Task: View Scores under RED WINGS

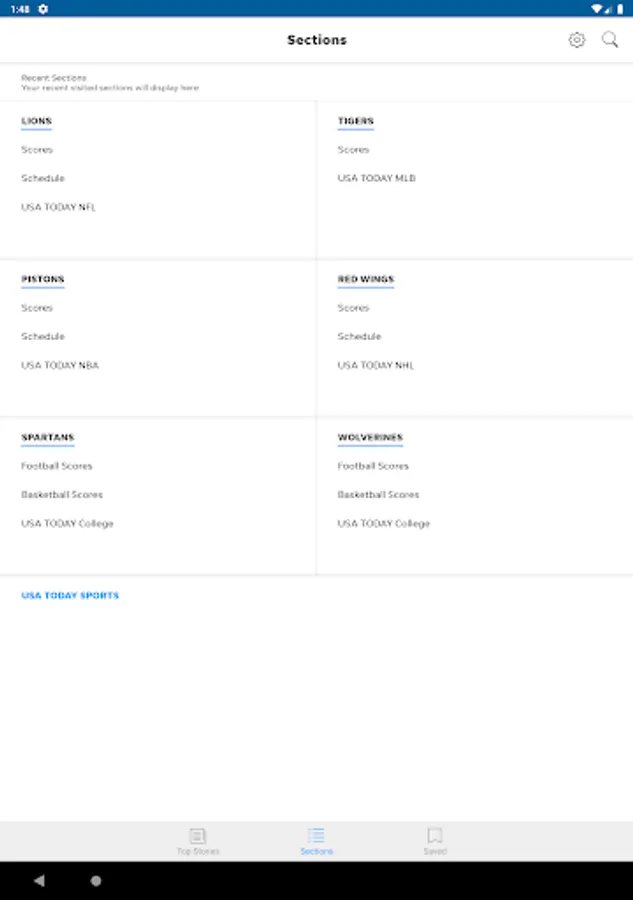Action: tap(354, 308)
